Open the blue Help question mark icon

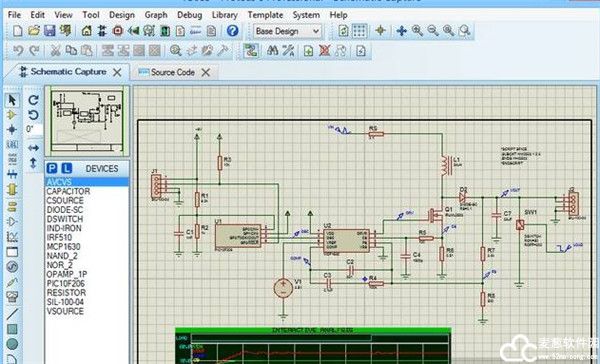(232, 31)
